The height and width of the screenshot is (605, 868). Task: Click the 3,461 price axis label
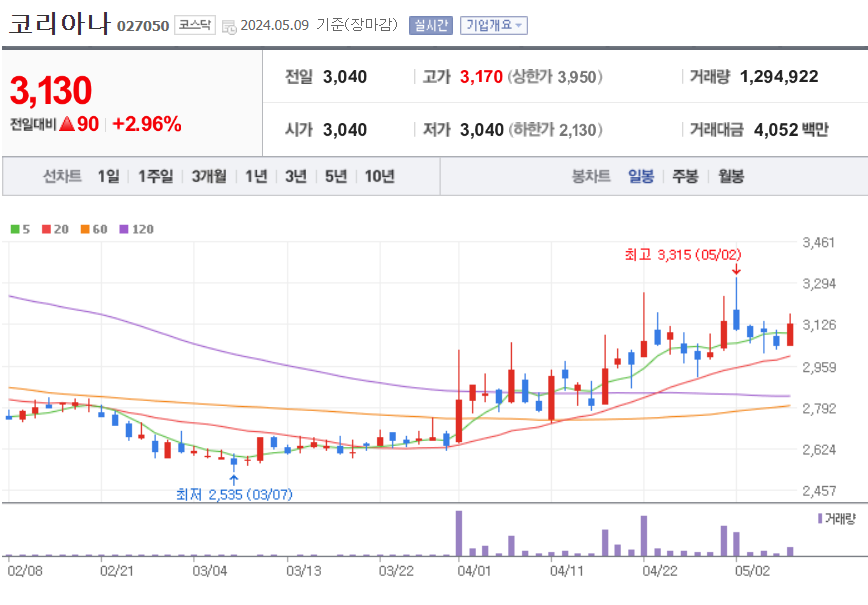tap(819, 242)
